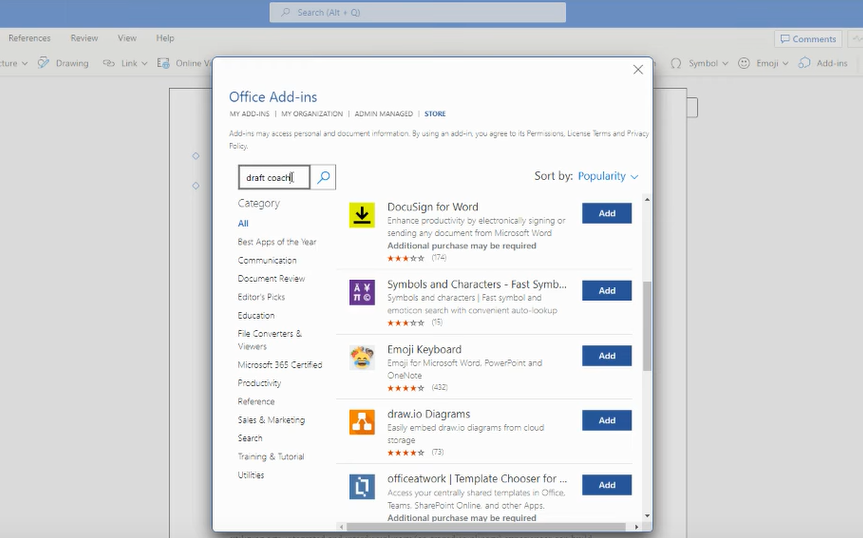Click the search magnifier button in Add-ins dialog
The height and width of the screenshot is (538, 863).
pos(324,177)
